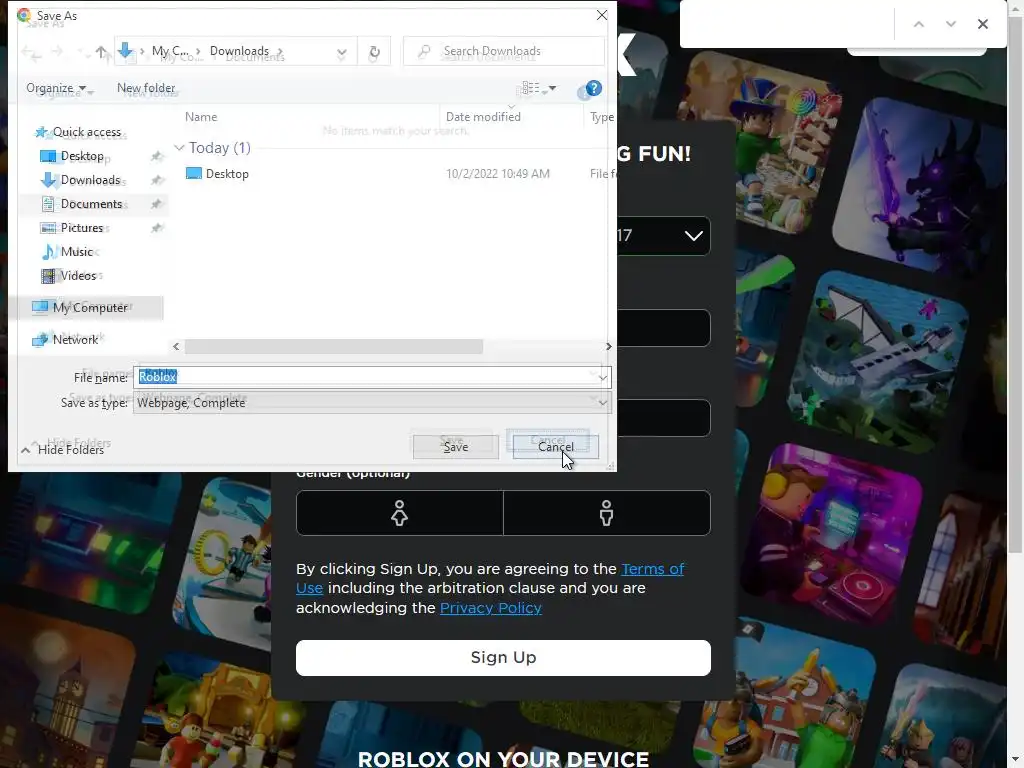The width and height of the screenshot is (1024, 768).
Task: Select Network in navigation pane
Action: click(x=75, y=340)
